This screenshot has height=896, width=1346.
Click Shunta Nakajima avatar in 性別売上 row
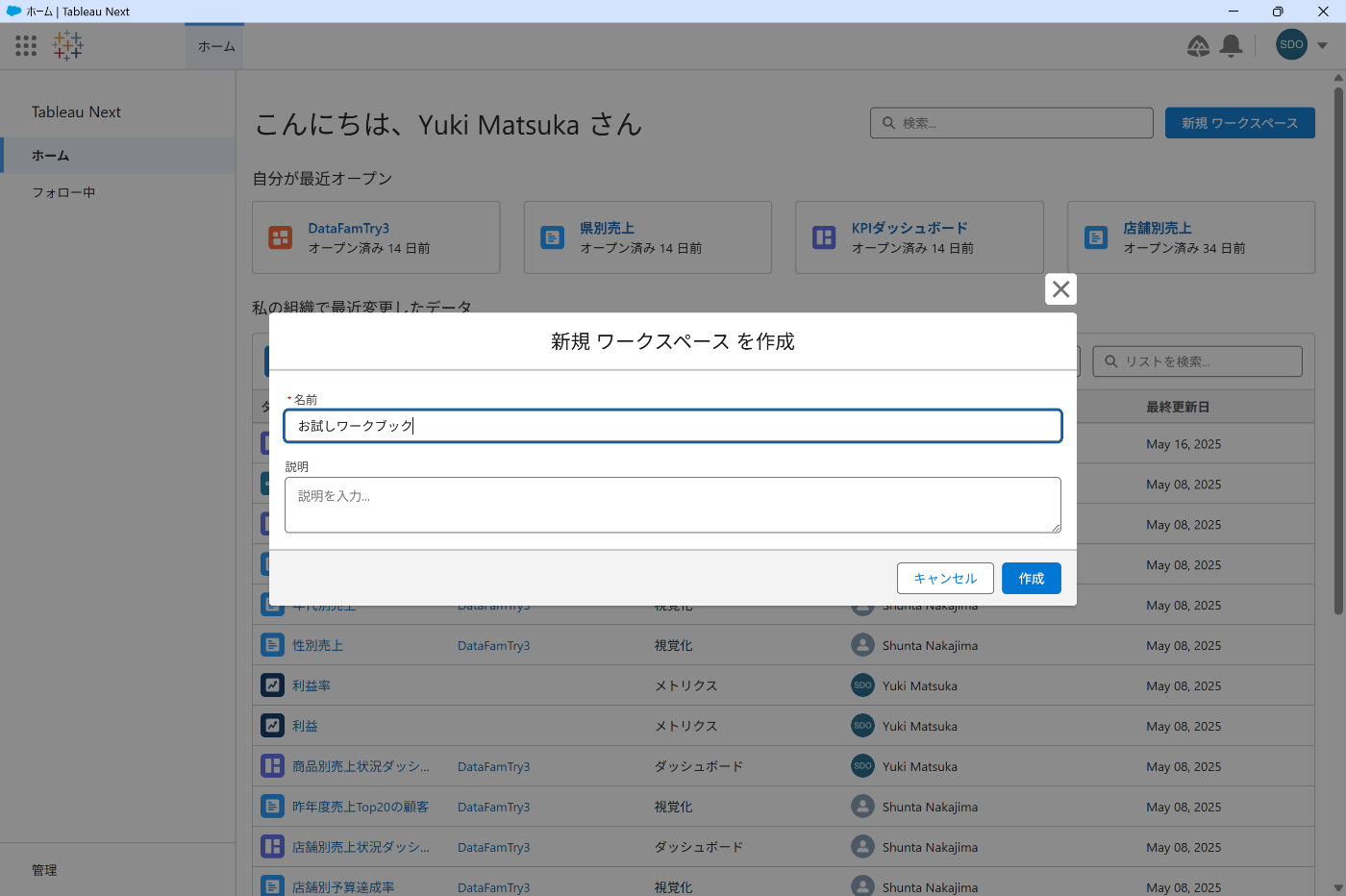[x=862, y=645]
